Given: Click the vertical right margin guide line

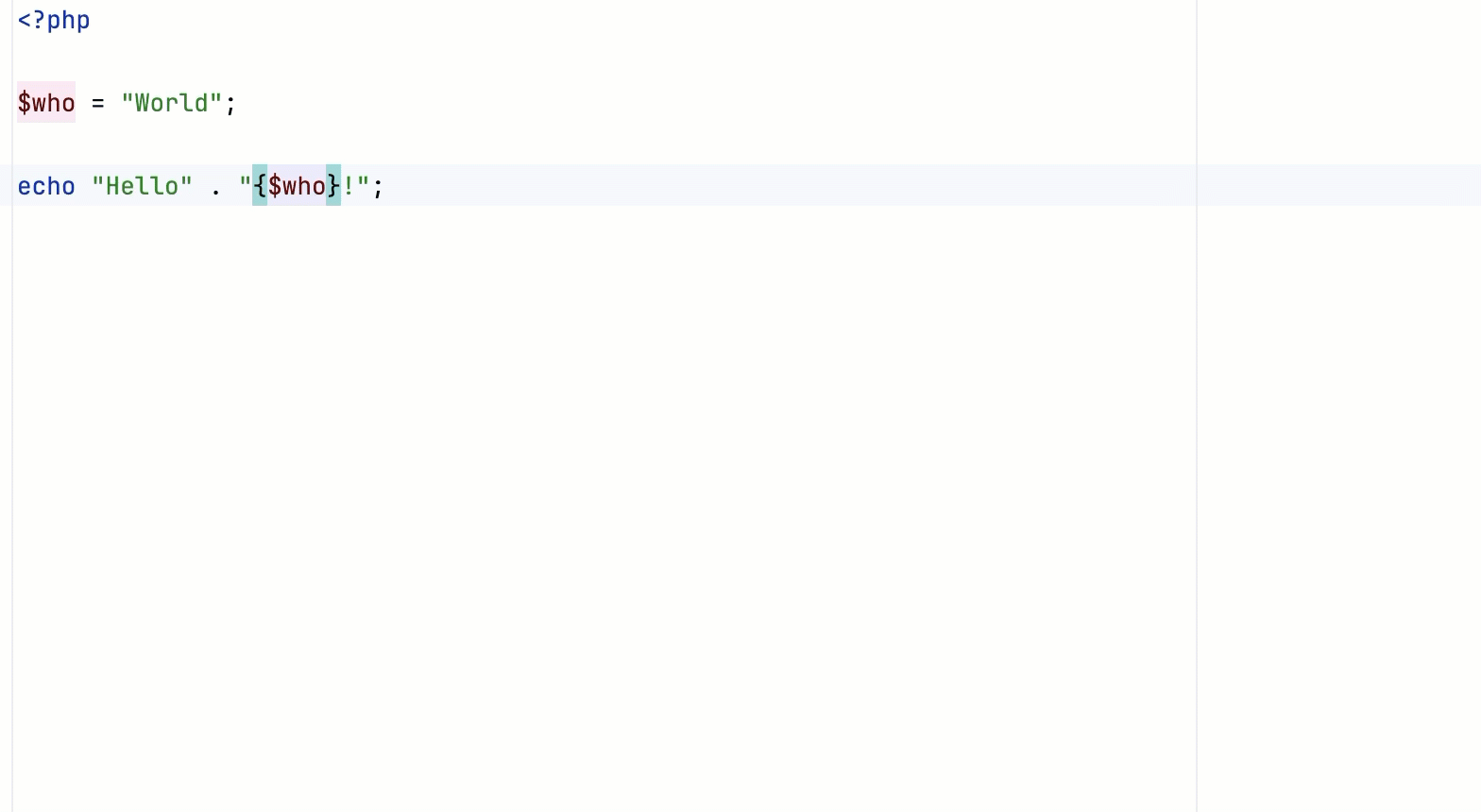Looking at the screenshot, I should pyautogui.click(x=1197, y=406).
